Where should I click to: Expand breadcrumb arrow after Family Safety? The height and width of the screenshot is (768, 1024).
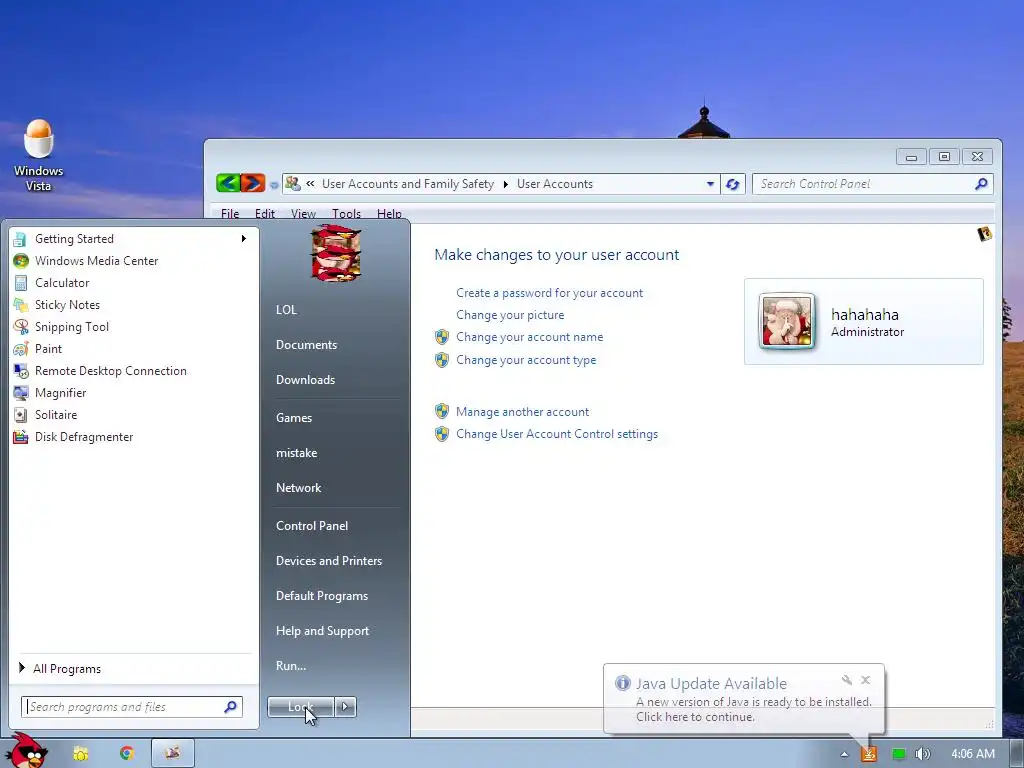505,184
